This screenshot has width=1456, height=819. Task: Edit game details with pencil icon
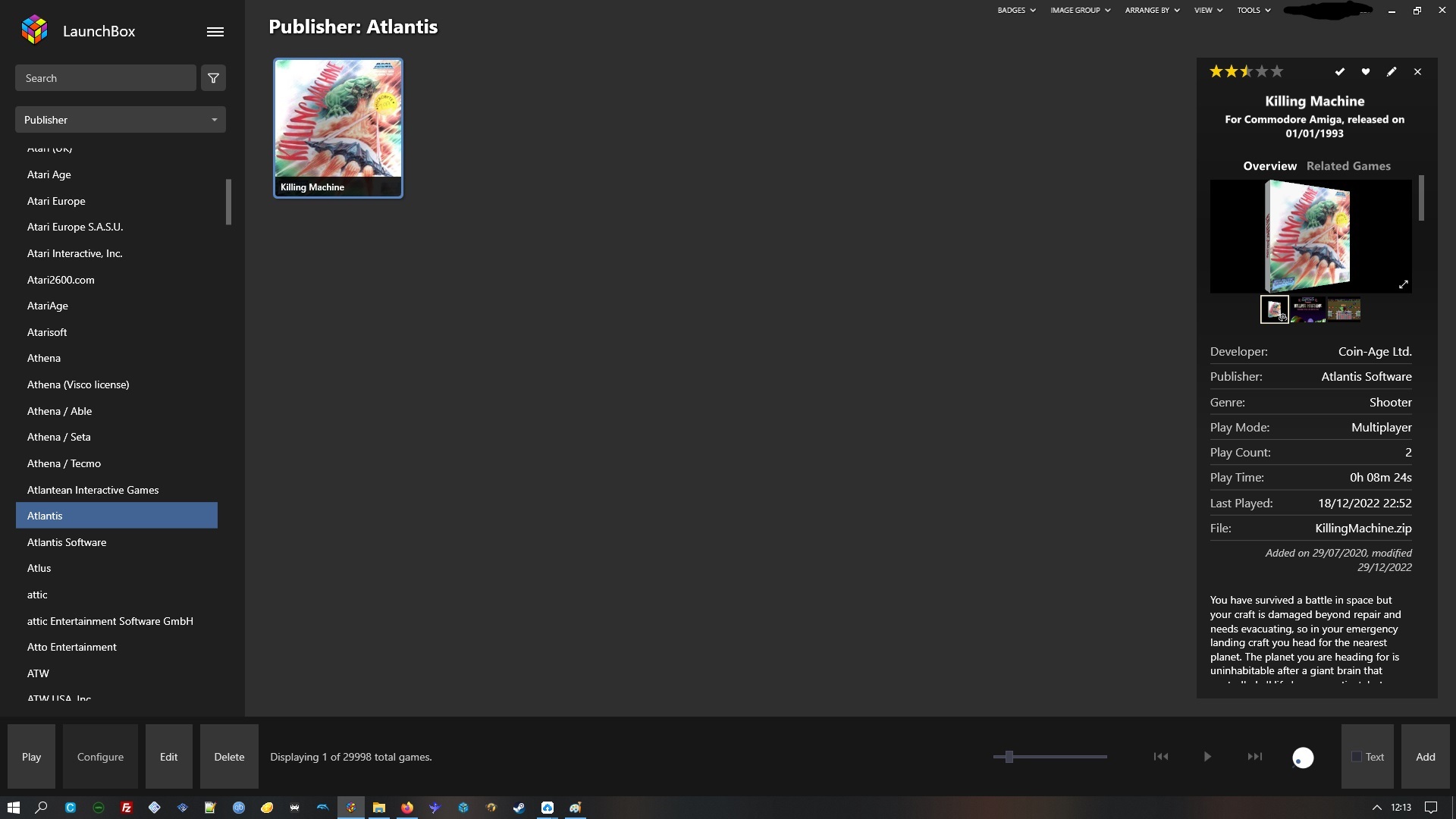[1392, 72]
